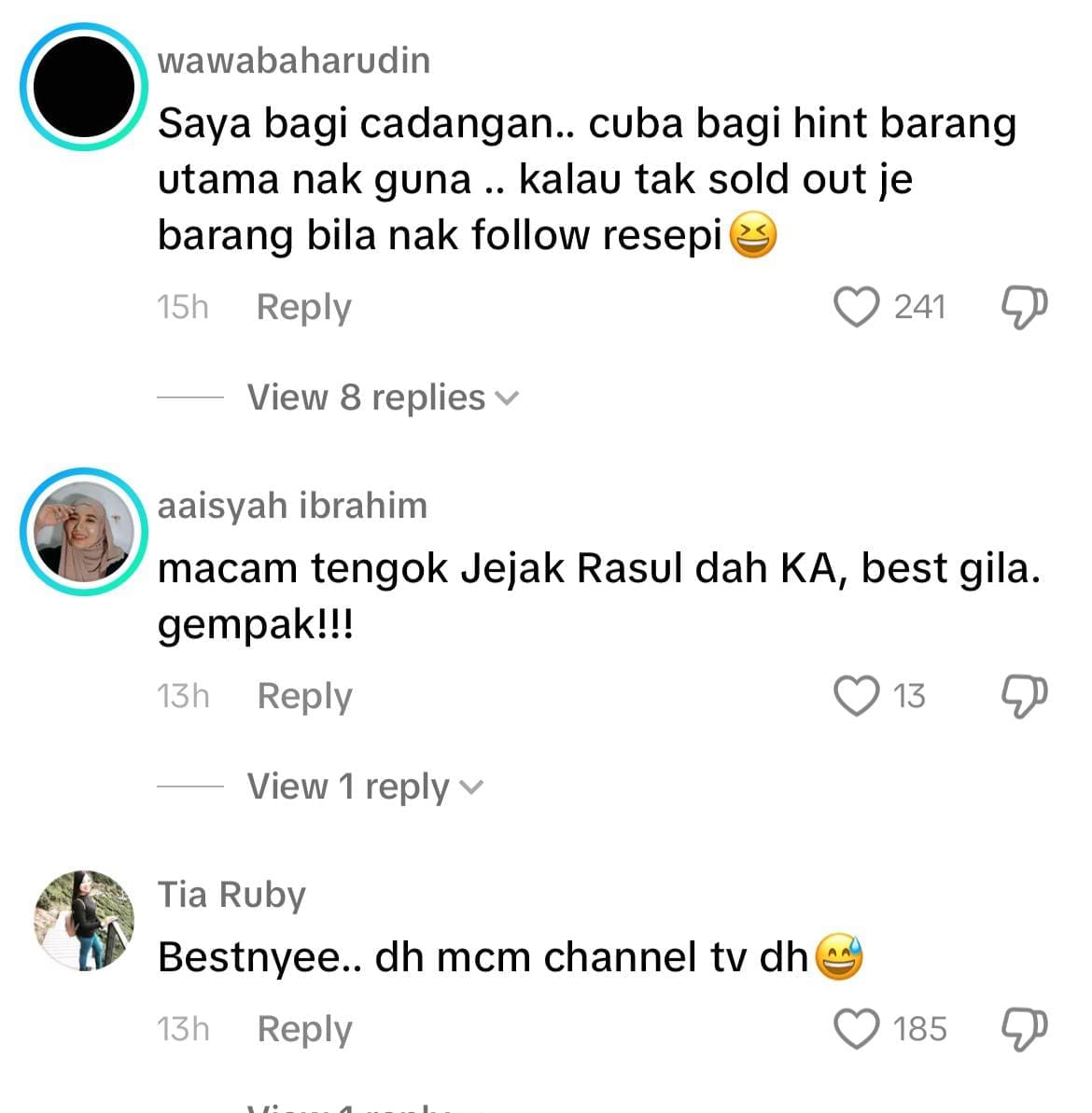Tap thumbs-down on aaisyah ibrahim's comment
Viewport: 1092px width, 1113px height.
(x=1024, y=696)
